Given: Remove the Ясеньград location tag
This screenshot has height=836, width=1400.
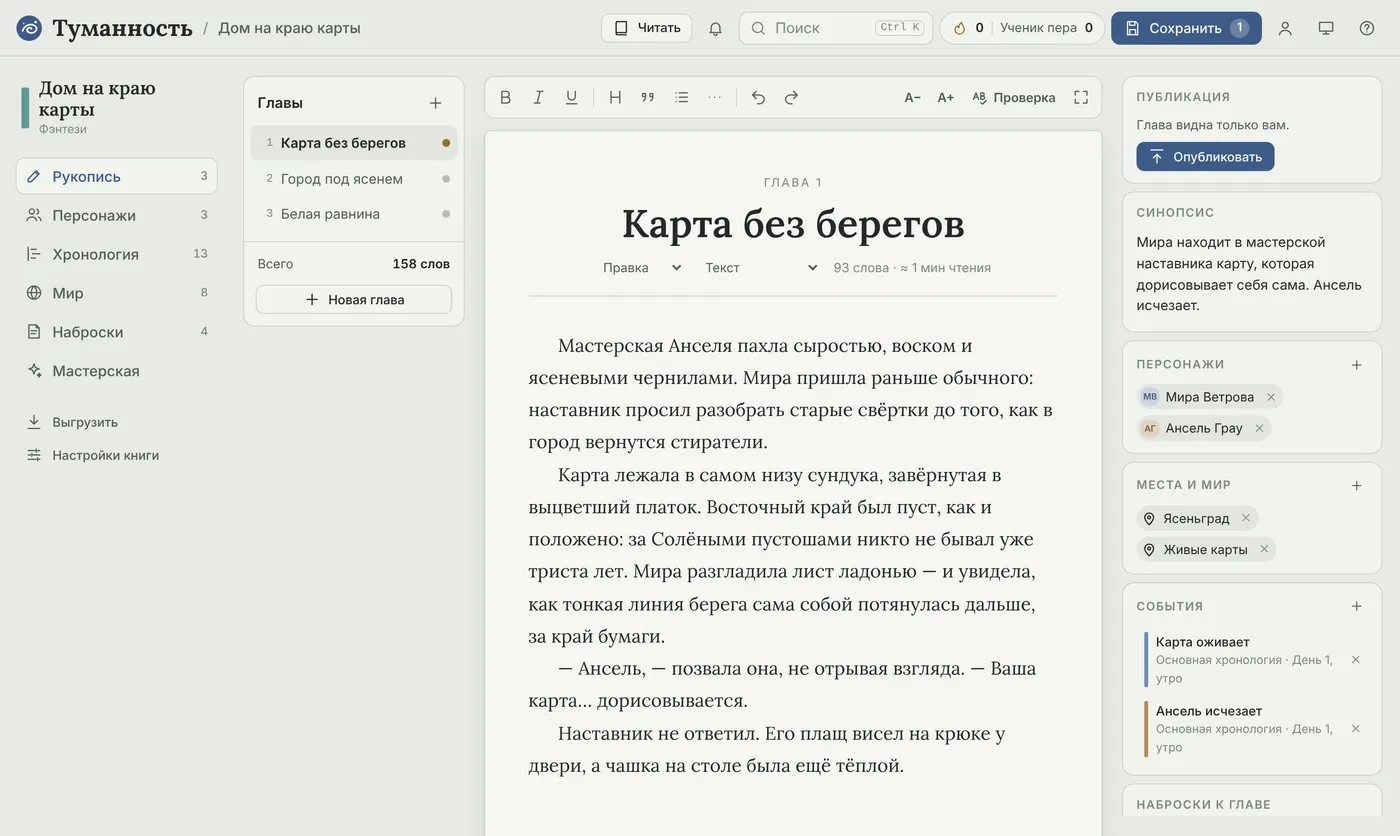Looking at the screenshot, I should [x=1246, y=518].
